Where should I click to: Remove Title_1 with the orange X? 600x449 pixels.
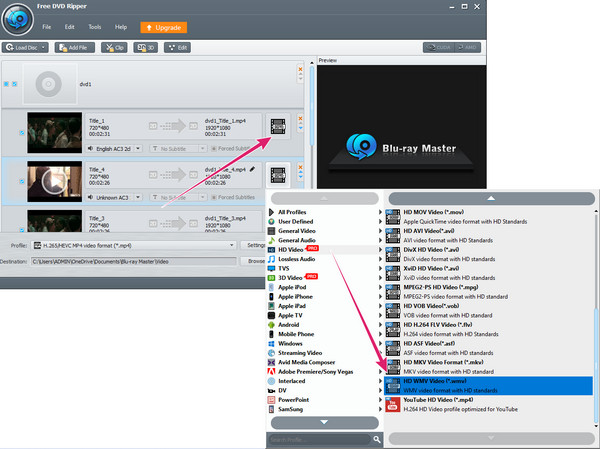click(300, 118)
